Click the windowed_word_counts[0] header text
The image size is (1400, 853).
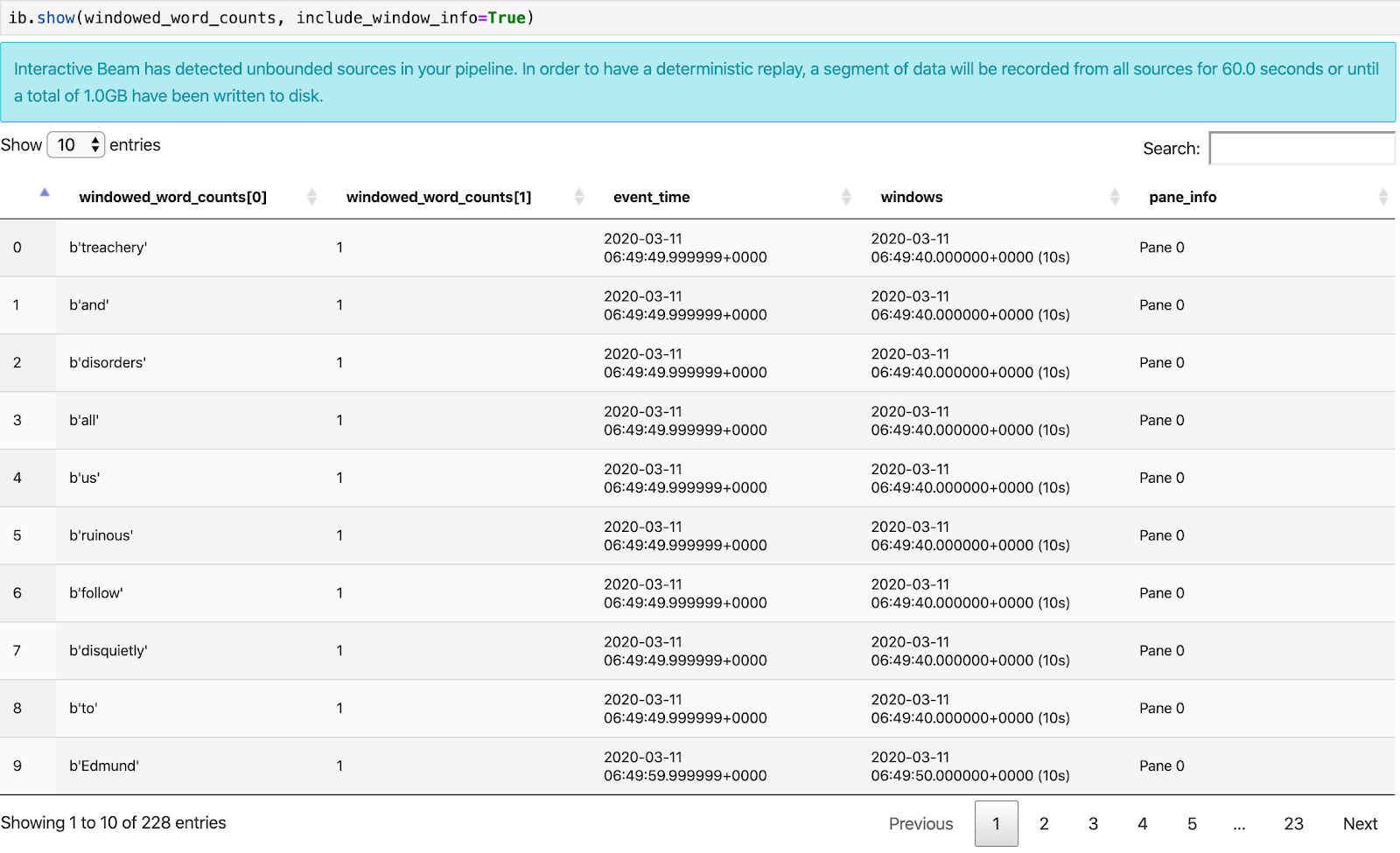[173, 198]
